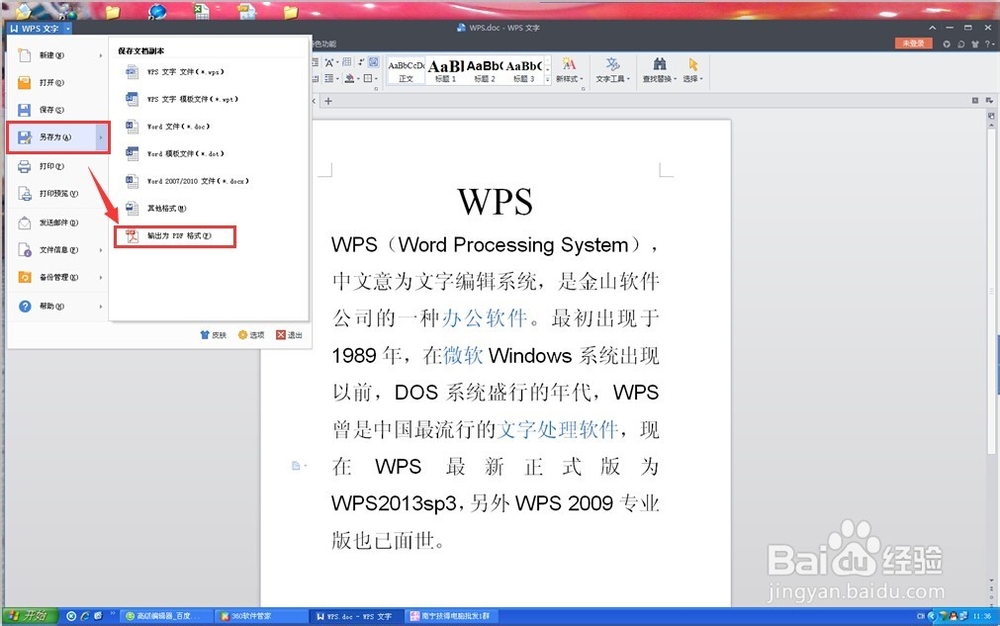
Task: Expand the styles gallery more arrow
Action: coord(547,80)
